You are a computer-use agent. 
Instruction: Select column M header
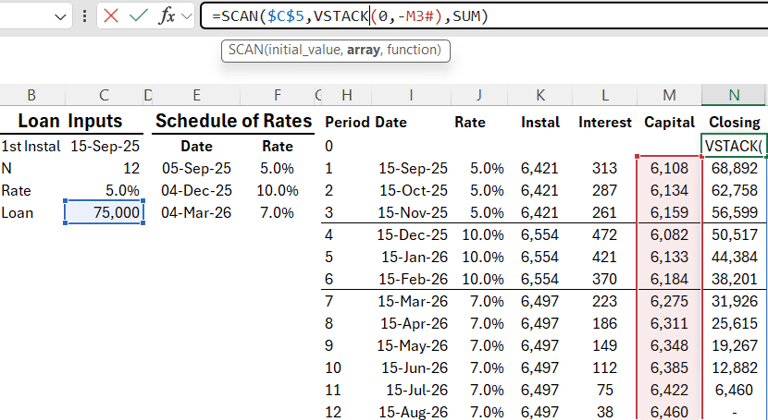(669, 95)
